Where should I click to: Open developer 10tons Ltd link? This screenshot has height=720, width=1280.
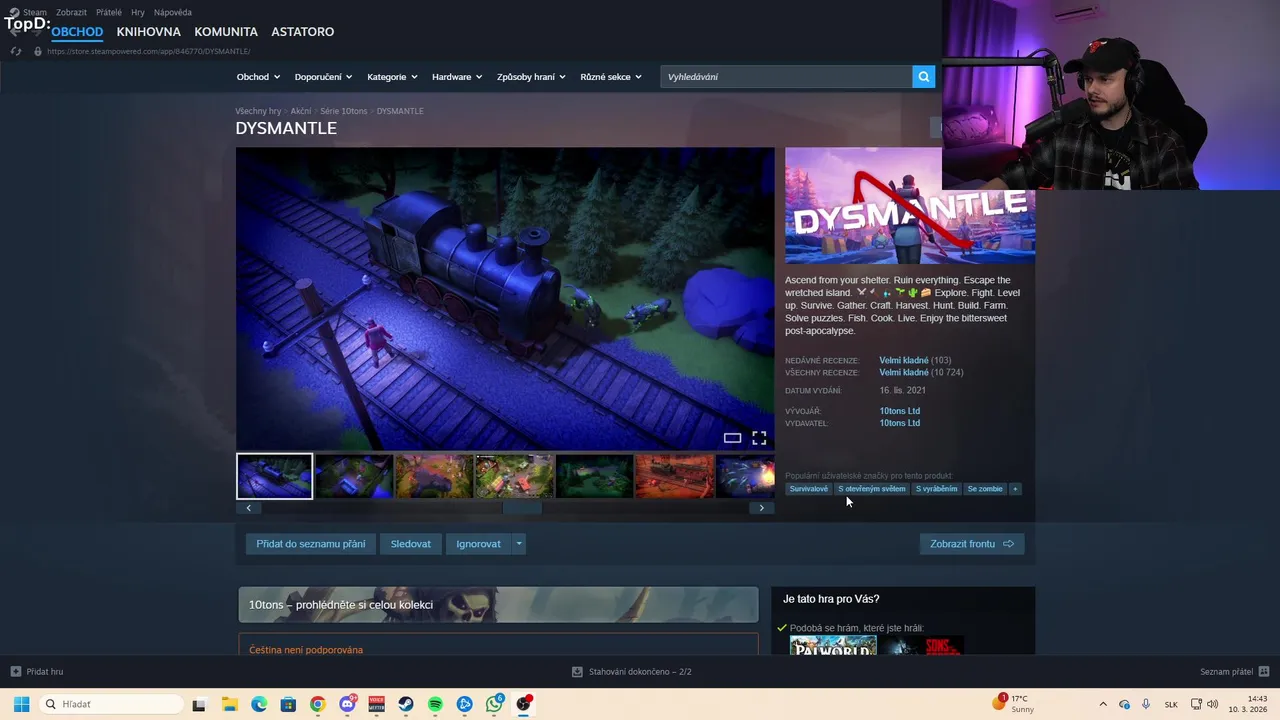point(899,411)
